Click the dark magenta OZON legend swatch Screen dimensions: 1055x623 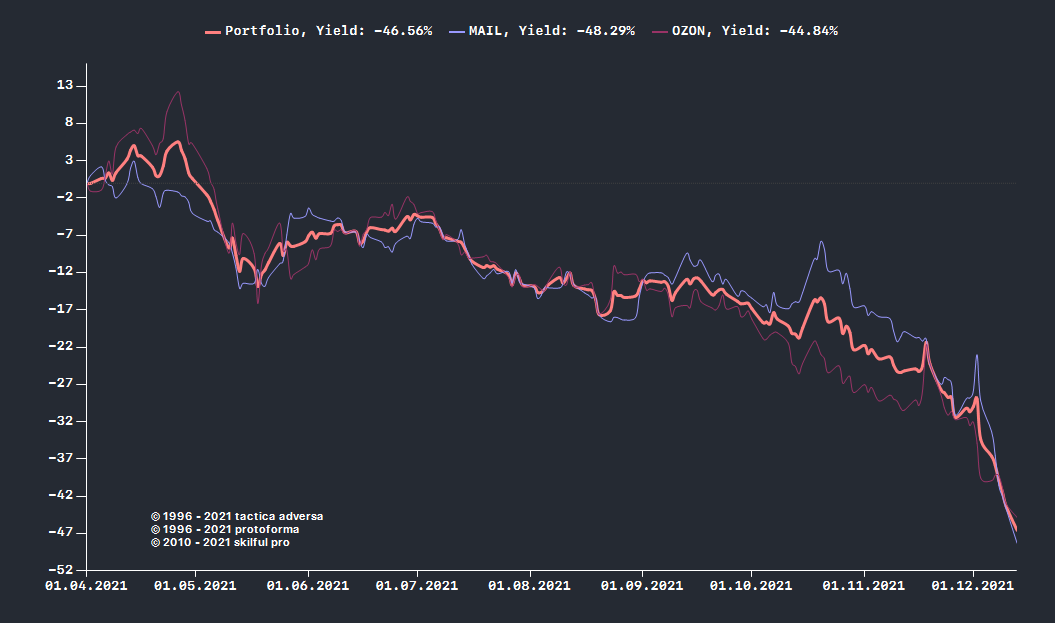[659, 31]
